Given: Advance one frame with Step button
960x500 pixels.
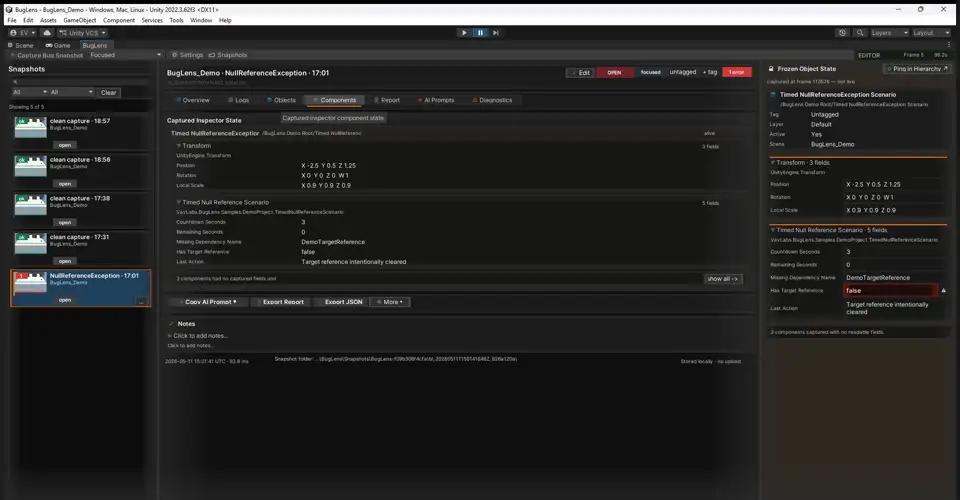Looking at the screenshot, I should click(496, 33).
